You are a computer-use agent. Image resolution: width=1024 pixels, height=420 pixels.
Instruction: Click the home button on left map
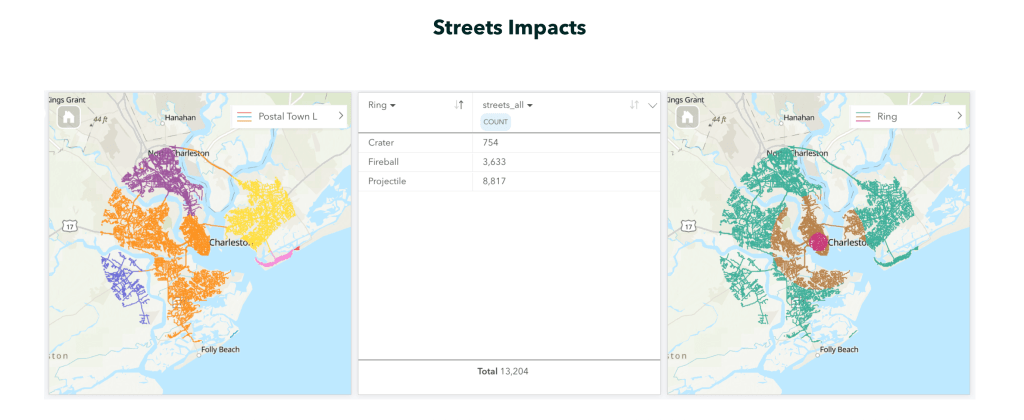click(x=67, y=117)
